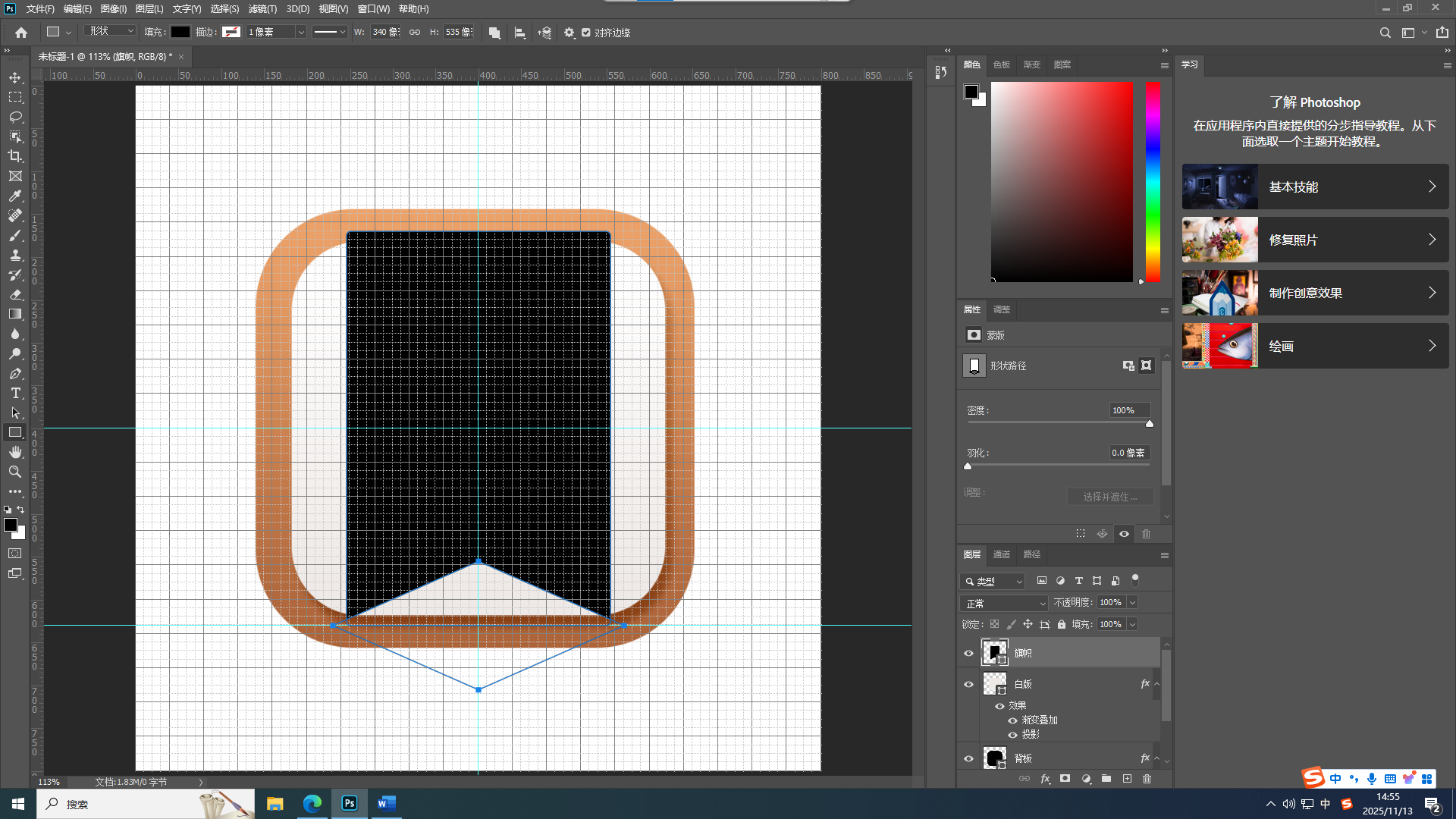Open the 修复照片 tutorial
The height and width of the screenshot is (819, 1456).
coord(1315,240)
